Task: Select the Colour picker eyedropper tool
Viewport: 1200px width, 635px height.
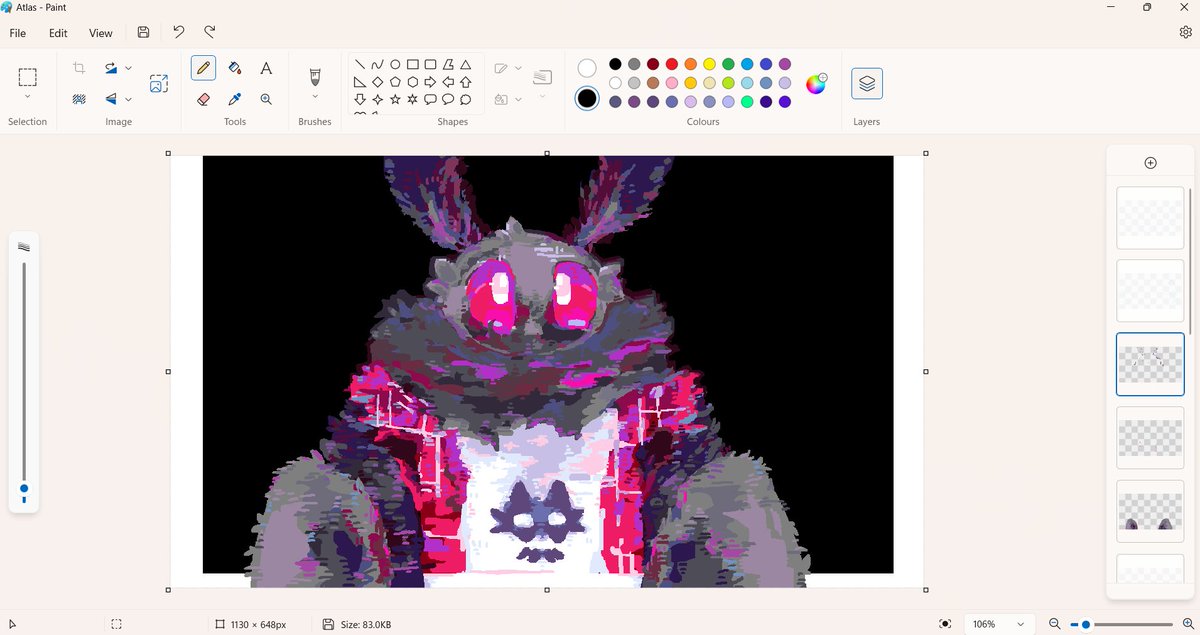Action: pyautogui.click(x=235, y=99)
